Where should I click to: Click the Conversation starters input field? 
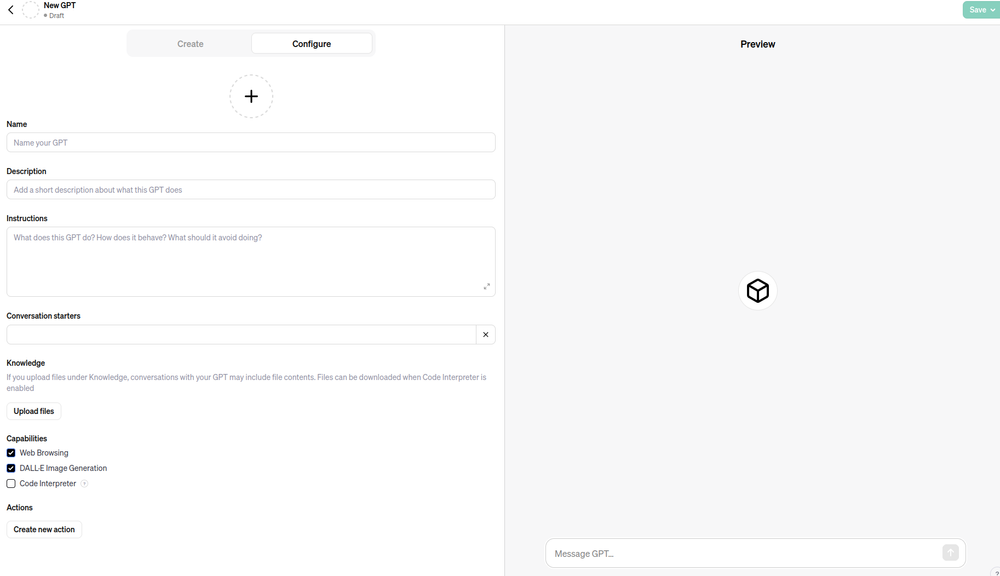pyautogui.click(x=241, y=334)
